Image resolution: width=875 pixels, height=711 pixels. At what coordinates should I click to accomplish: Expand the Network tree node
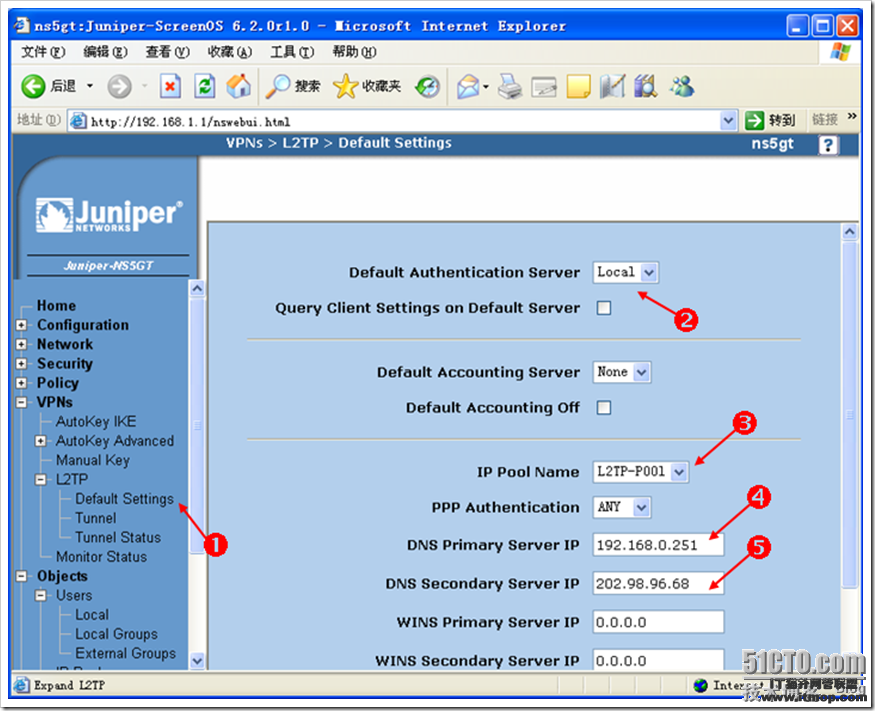[21, 344]
